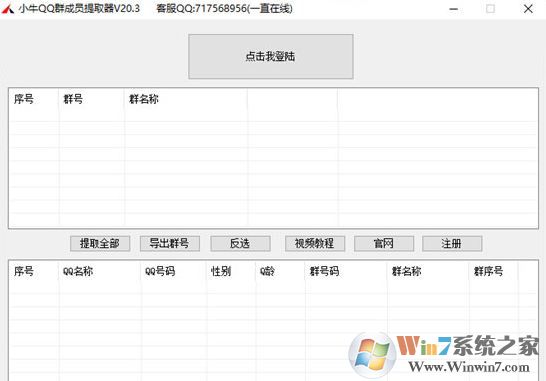Close the 小牛QQ群成员提取器 window
The image size is (546, 381).
pyautogui.click(x=528, y=9)
